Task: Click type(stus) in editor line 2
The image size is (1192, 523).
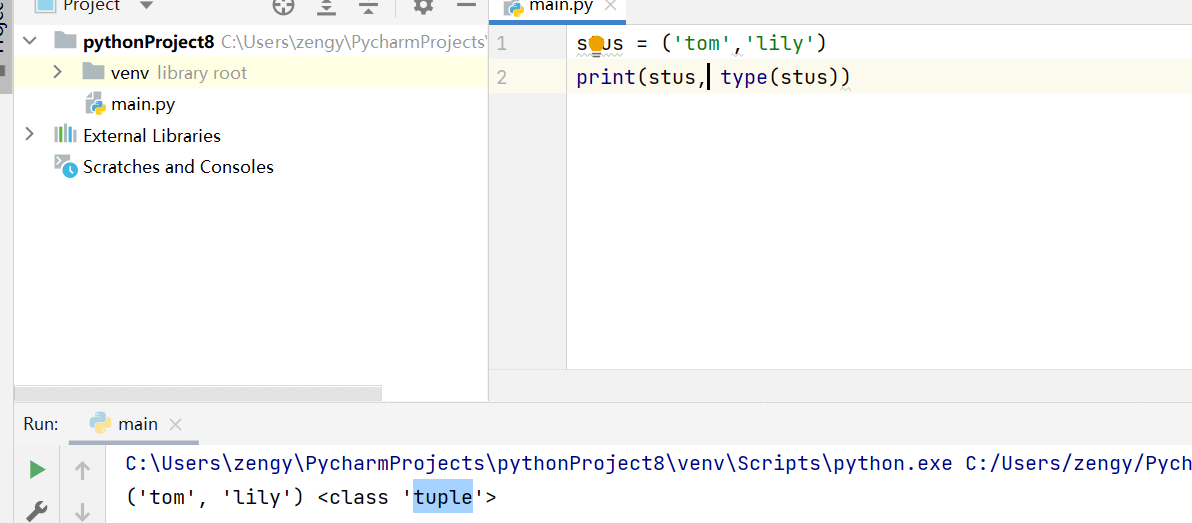Action: [x=778, y=77]
